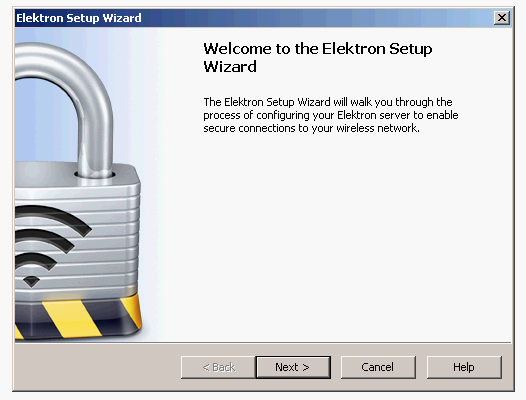Click the smallest Wi-Fi arc on the padlock
The height and width of the screenshot is (400, 526).
pyautogui.click(x=37, y=261)
